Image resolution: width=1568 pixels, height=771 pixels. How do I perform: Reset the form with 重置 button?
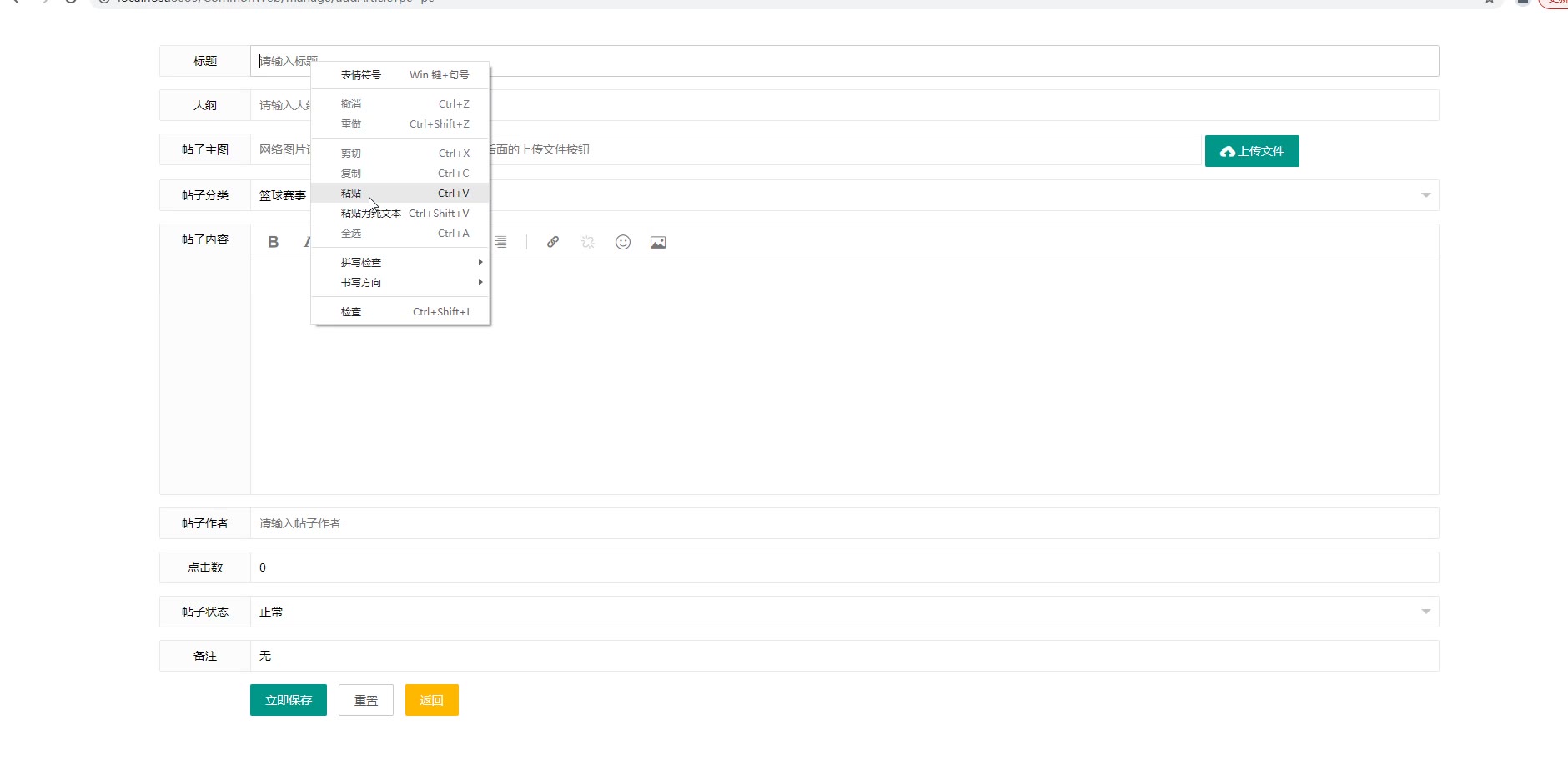coord(366,700)
